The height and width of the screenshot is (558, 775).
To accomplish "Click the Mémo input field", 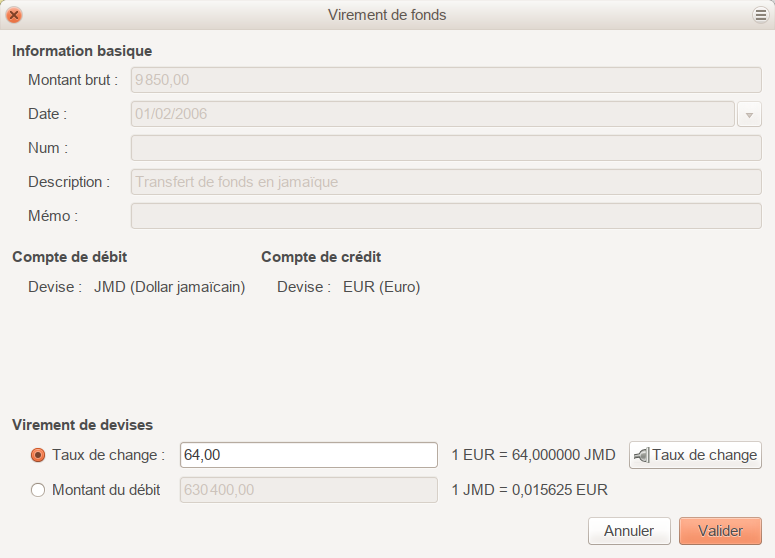I will click(445, 216).
